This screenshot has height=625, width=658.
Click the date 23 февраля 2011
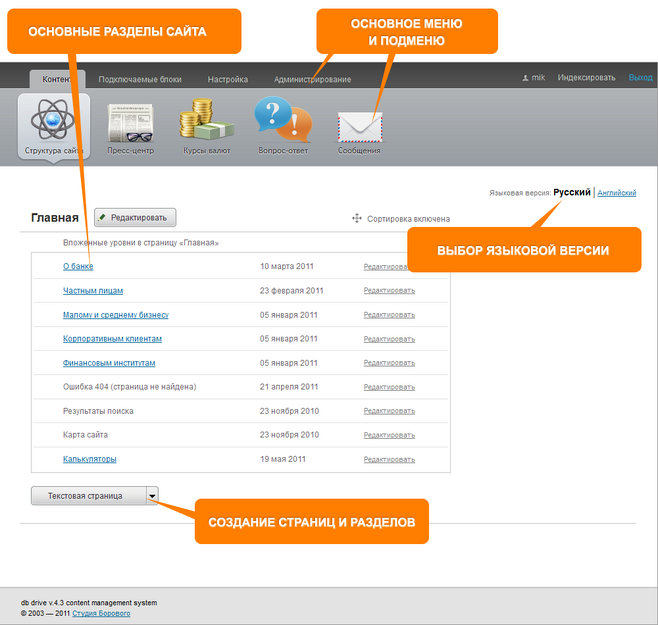click(291, 290)
